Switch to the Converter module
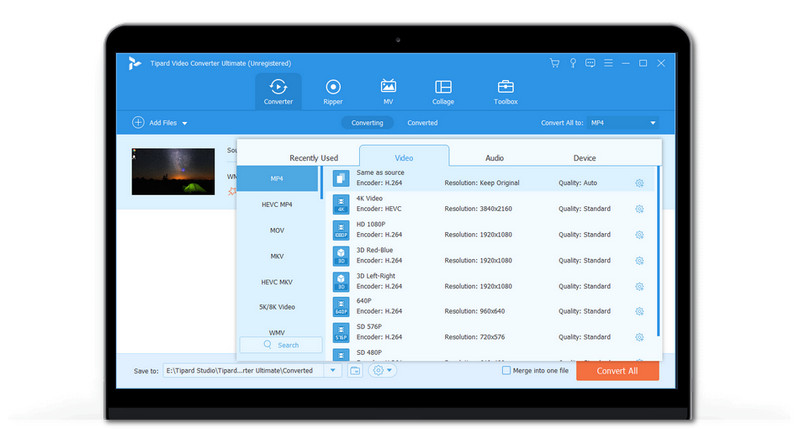The height and width of the screenshot is (429, 800). (x=278, y=92)
